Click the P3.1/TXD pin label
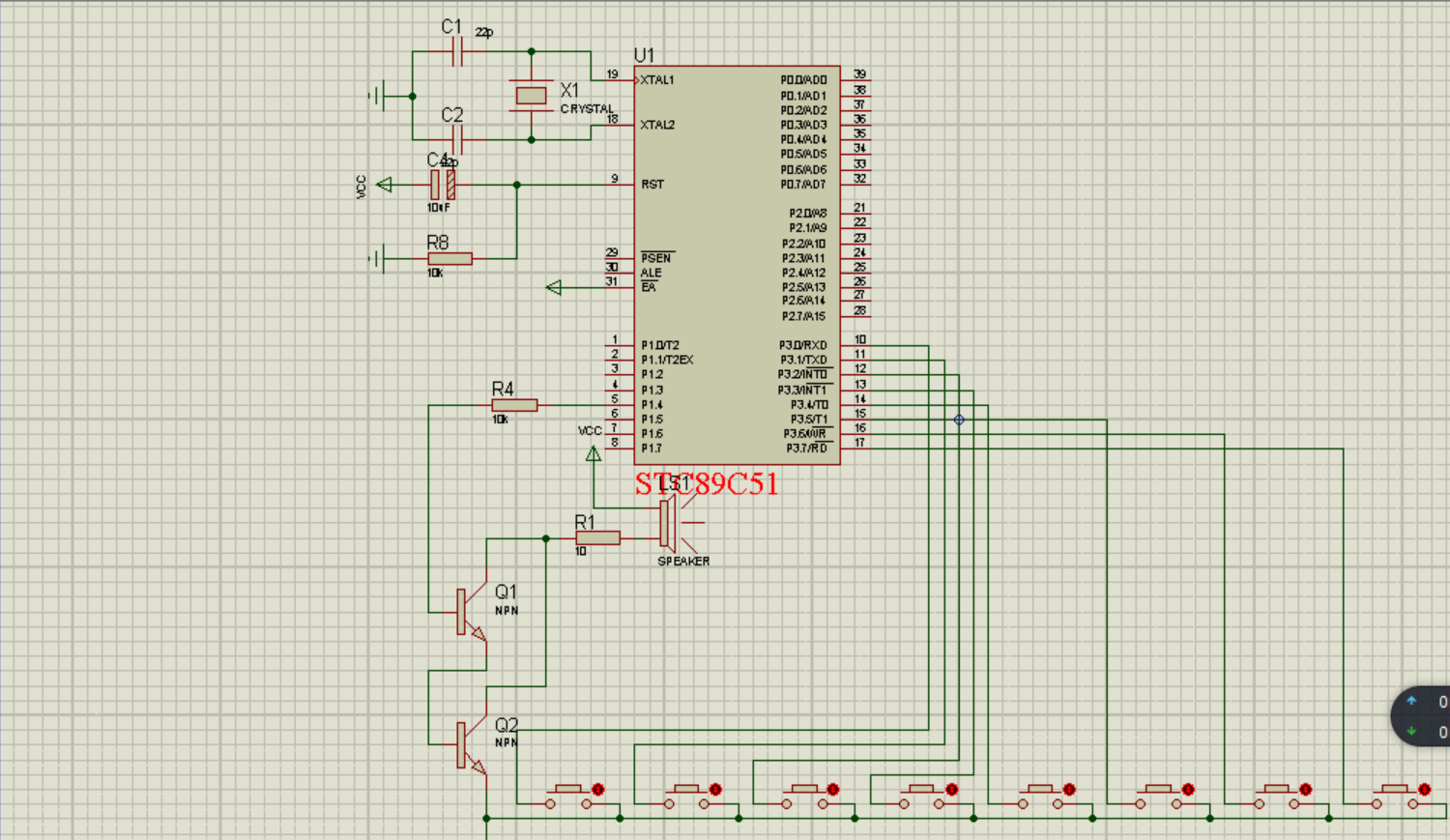 tap(804, 360)
